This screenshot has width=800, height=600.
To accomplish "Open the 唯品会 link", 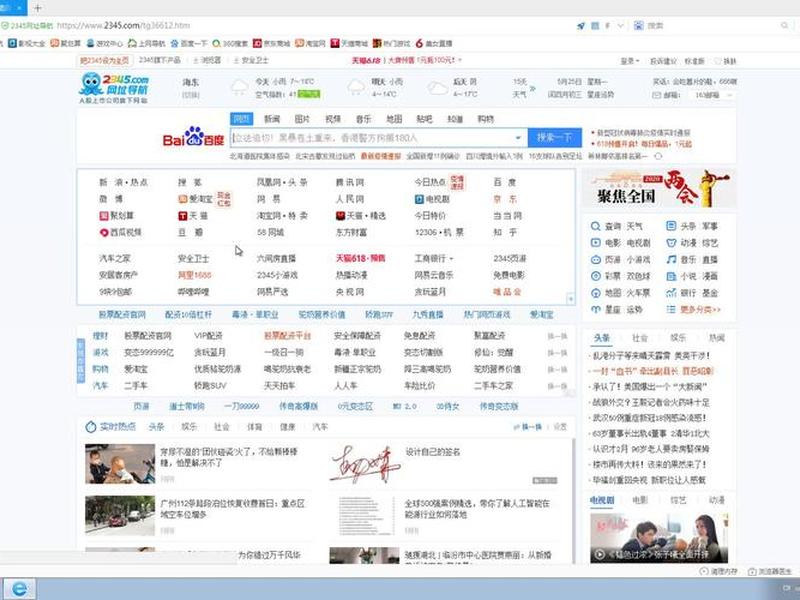I will pos(507,292).
